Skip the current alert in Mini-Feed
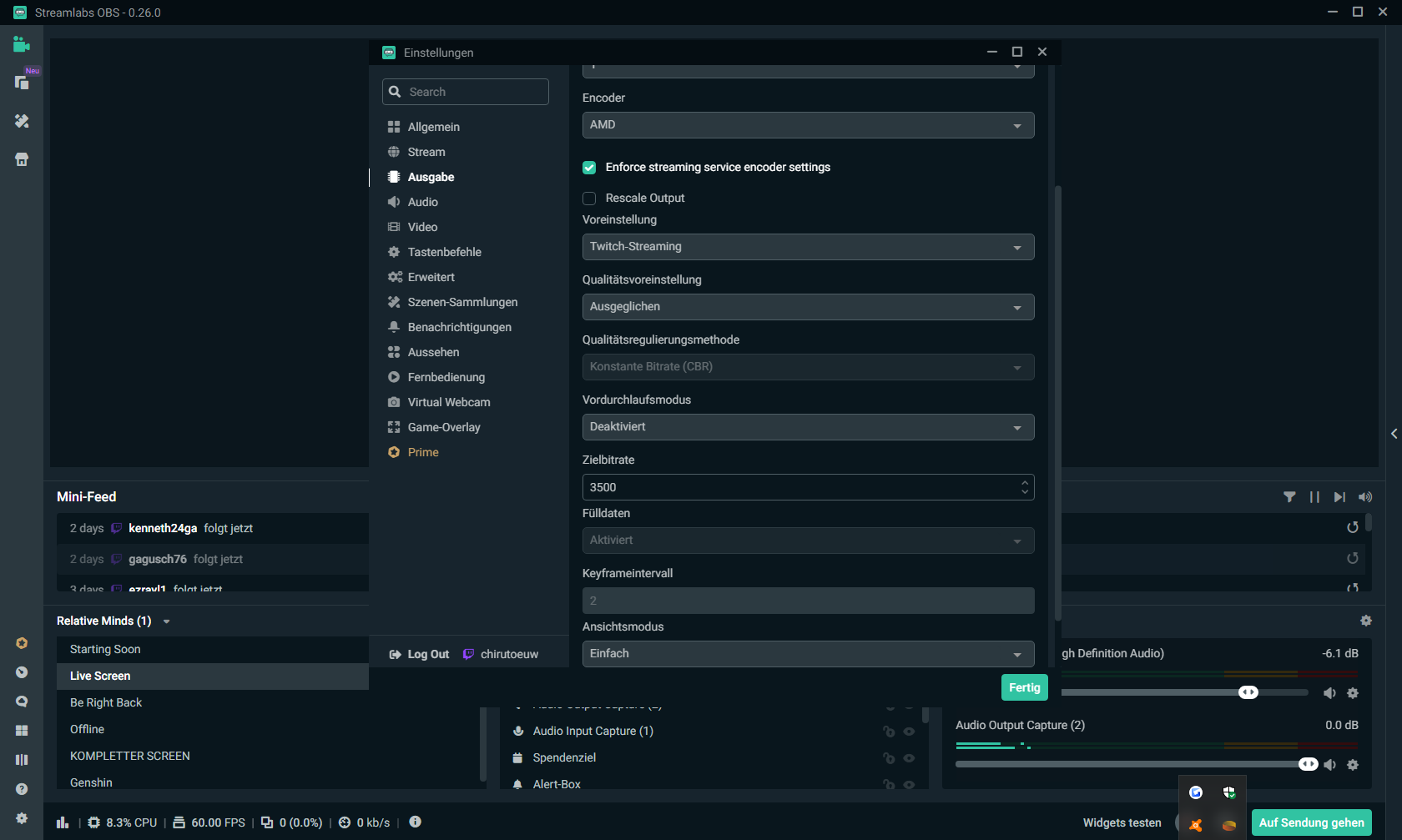 (x=1339, y=497)
